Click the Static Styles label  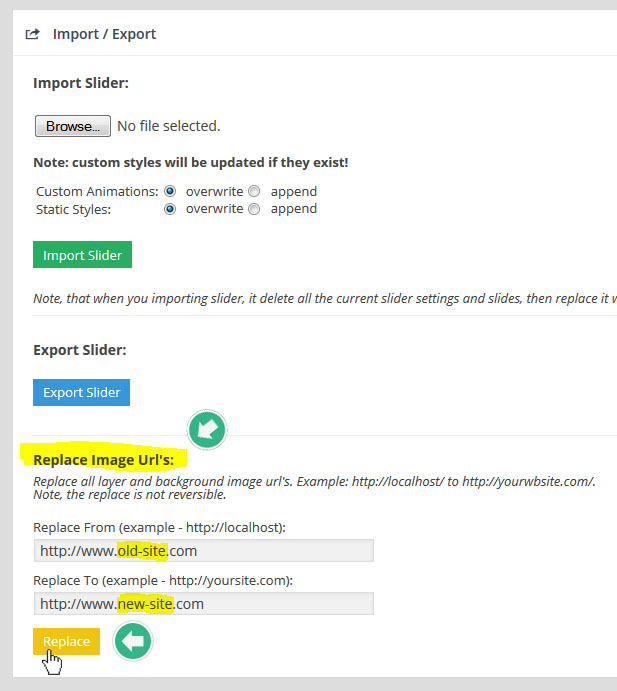[x=75, y=209]
